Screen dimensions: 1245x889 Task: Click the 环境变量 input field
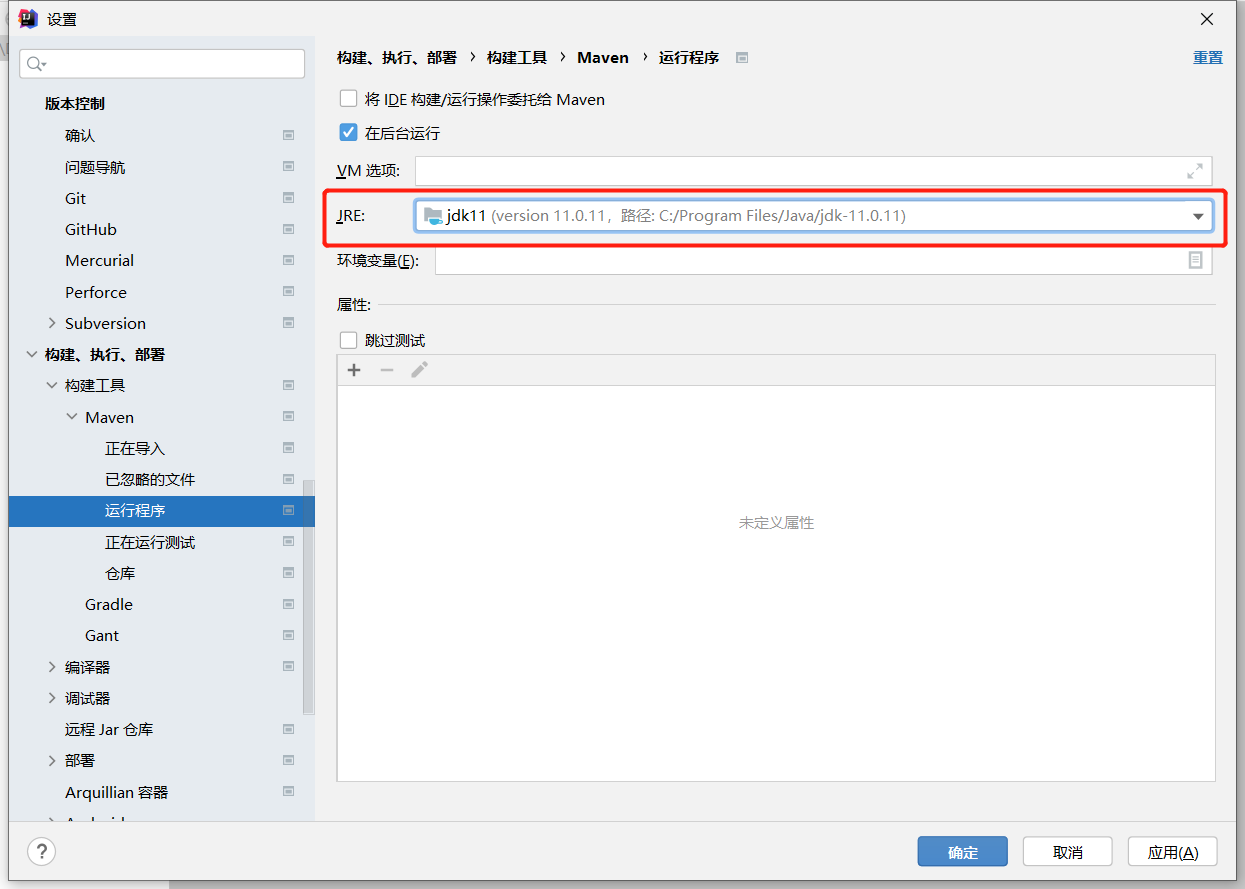tap(823, 260)
